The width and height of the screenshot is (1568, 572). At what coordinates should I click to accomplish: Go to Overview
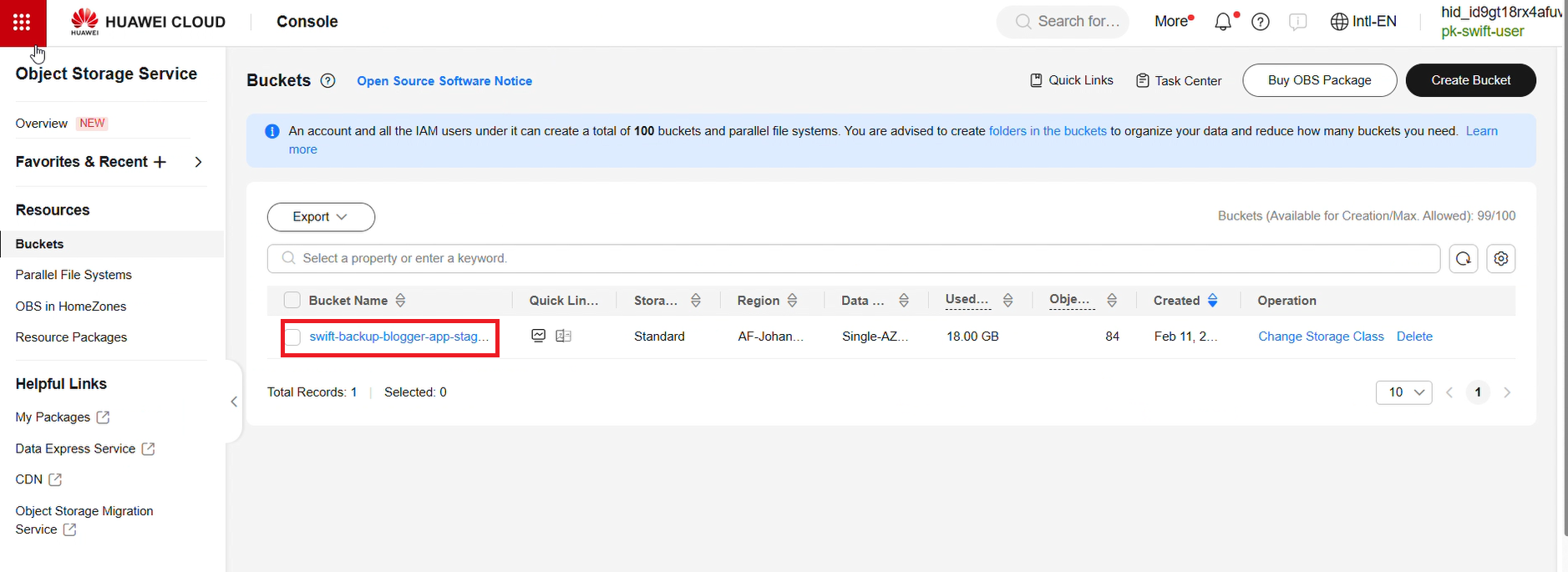42,124
